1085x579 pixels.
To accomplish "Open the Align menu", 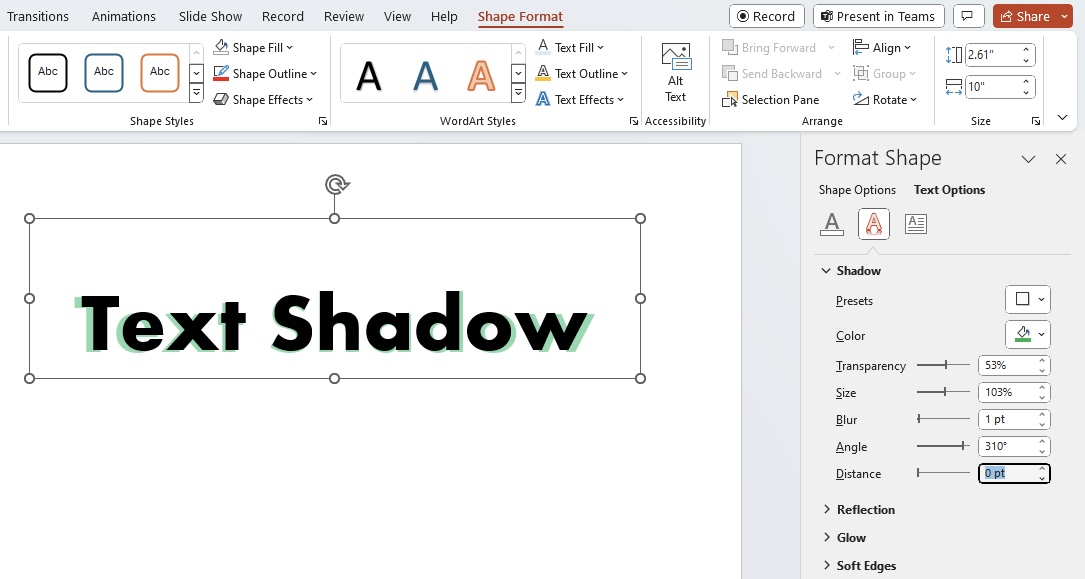I will (882, 48).
